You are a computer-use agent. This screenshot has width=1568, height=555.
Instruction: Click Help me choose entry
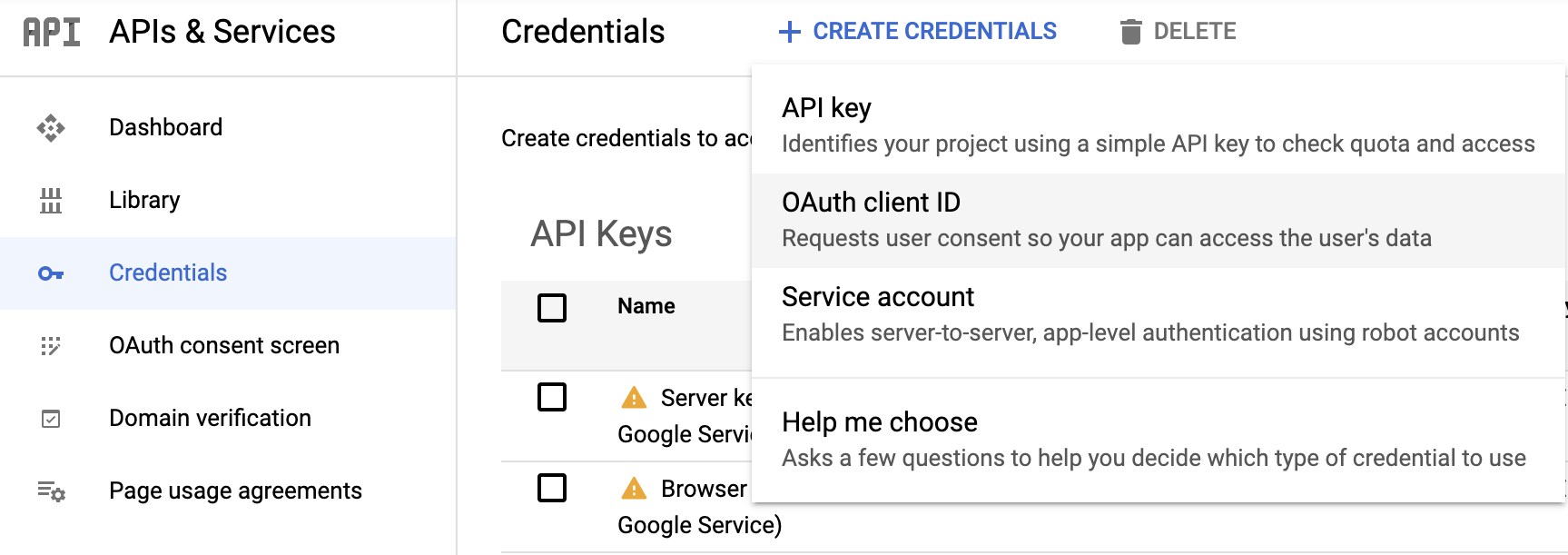point(880,421)
